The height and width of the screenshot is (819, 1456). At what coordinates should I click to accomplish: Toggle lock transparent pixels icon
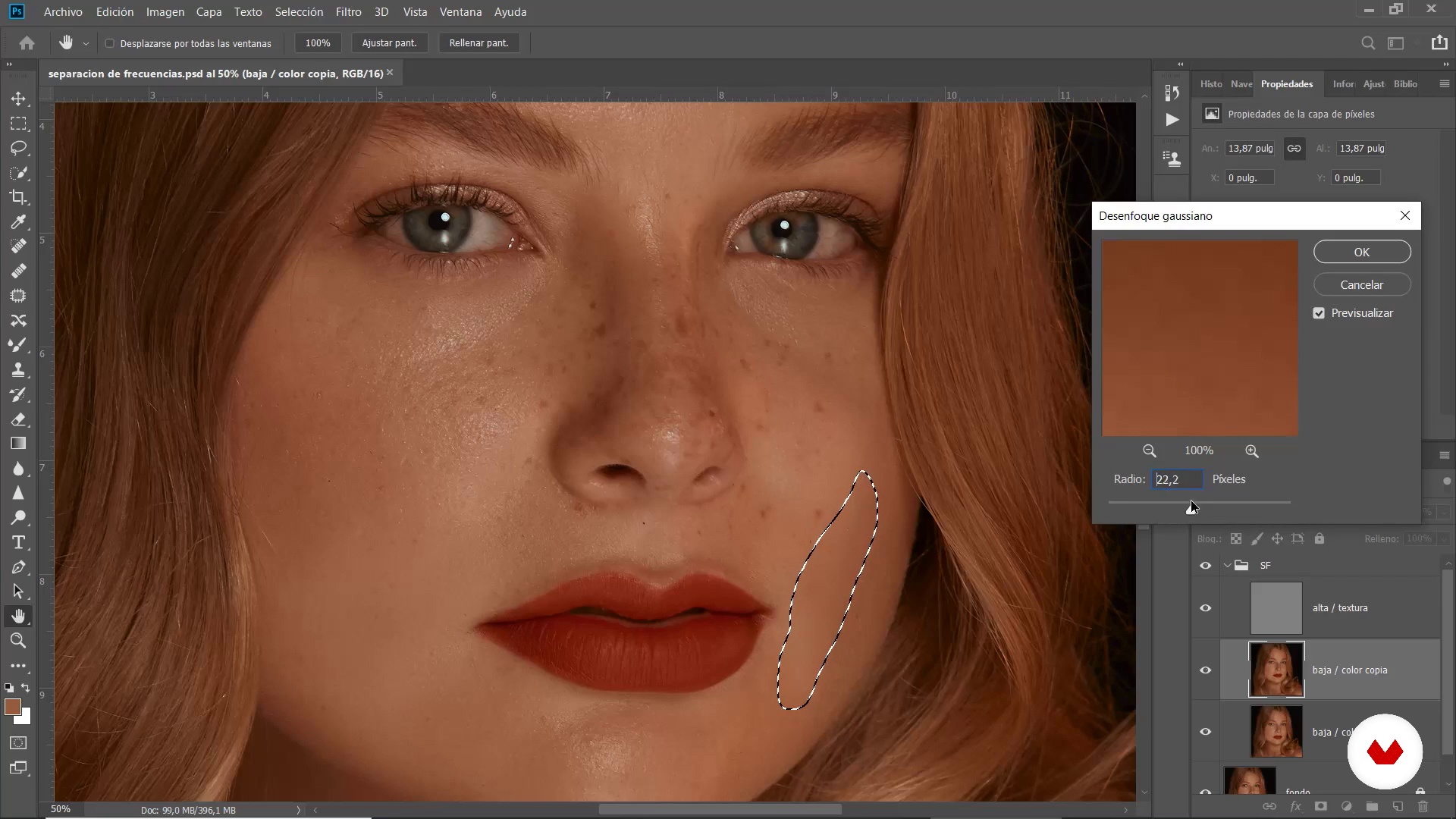tap(1236, 538)
